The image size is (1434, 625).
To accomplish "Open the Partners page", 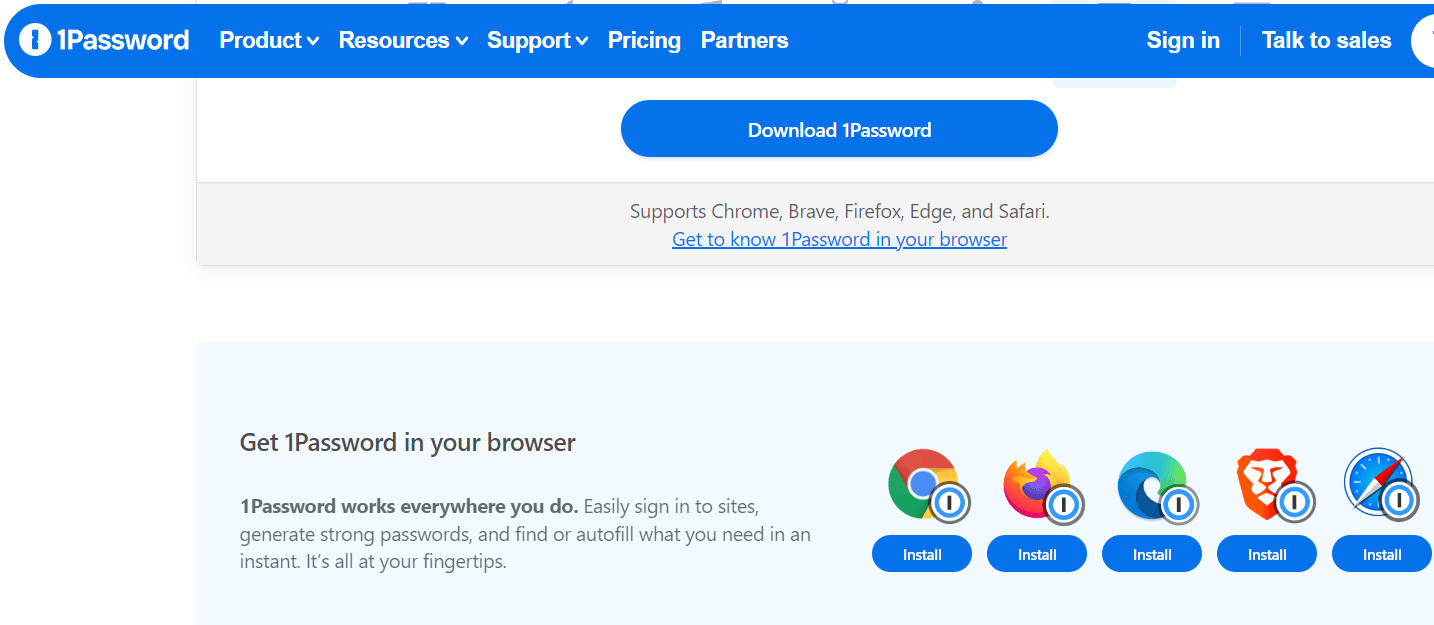I will tap(744, 40).
